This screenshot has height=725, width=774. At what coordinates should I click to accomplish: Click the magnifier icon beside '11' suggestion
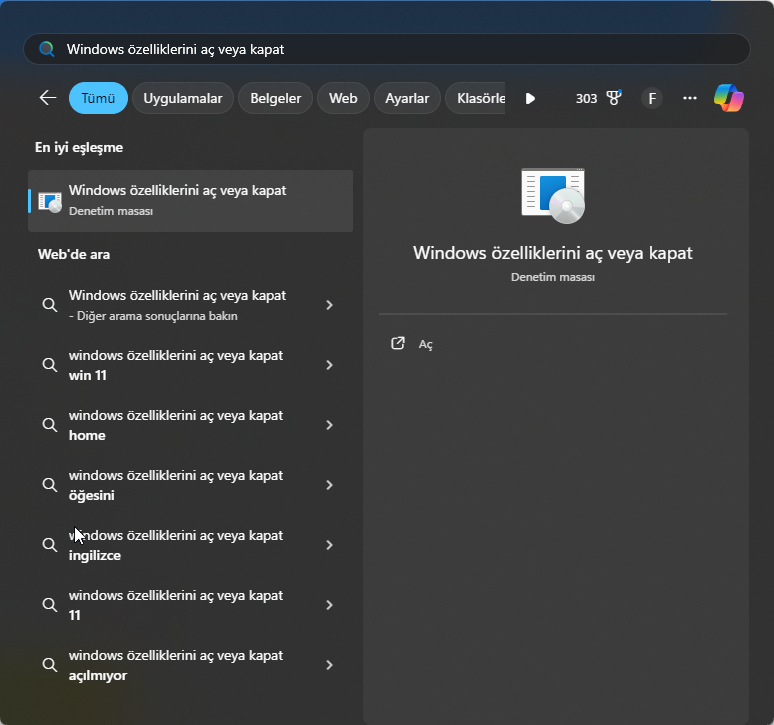click(x=49, y=605)
